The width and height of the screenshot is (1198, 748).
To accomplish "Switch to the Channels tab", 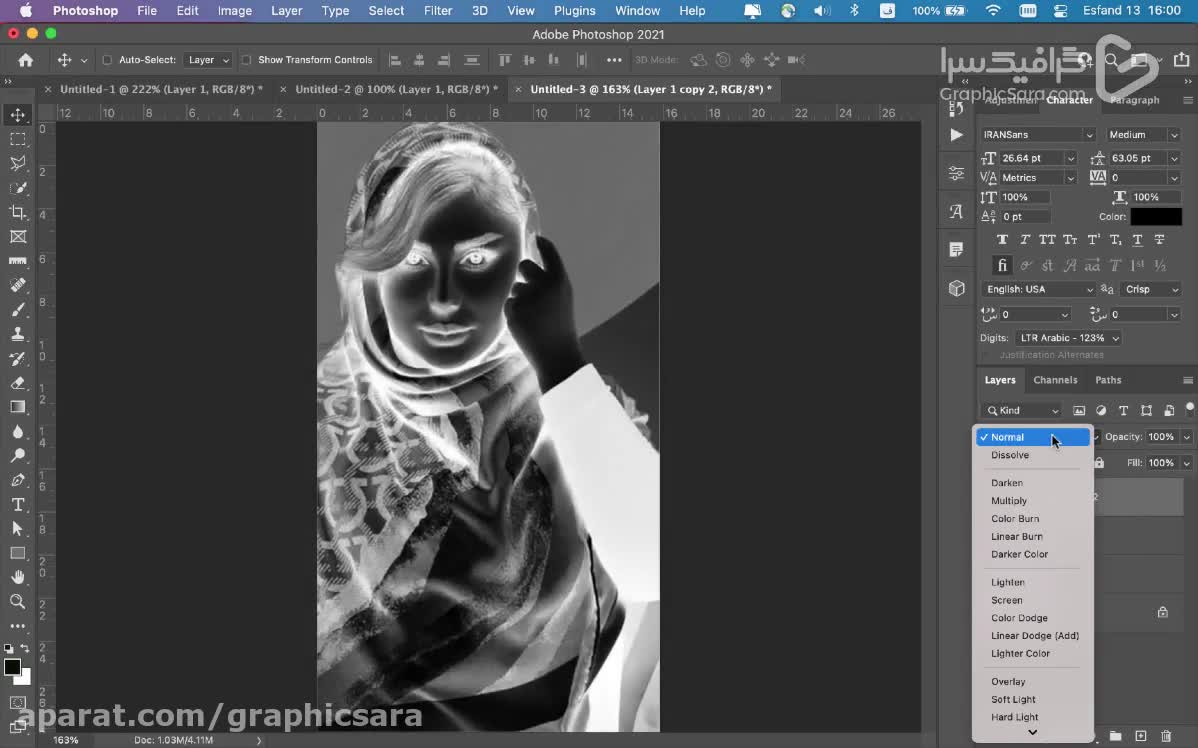I will (1055, 380).
